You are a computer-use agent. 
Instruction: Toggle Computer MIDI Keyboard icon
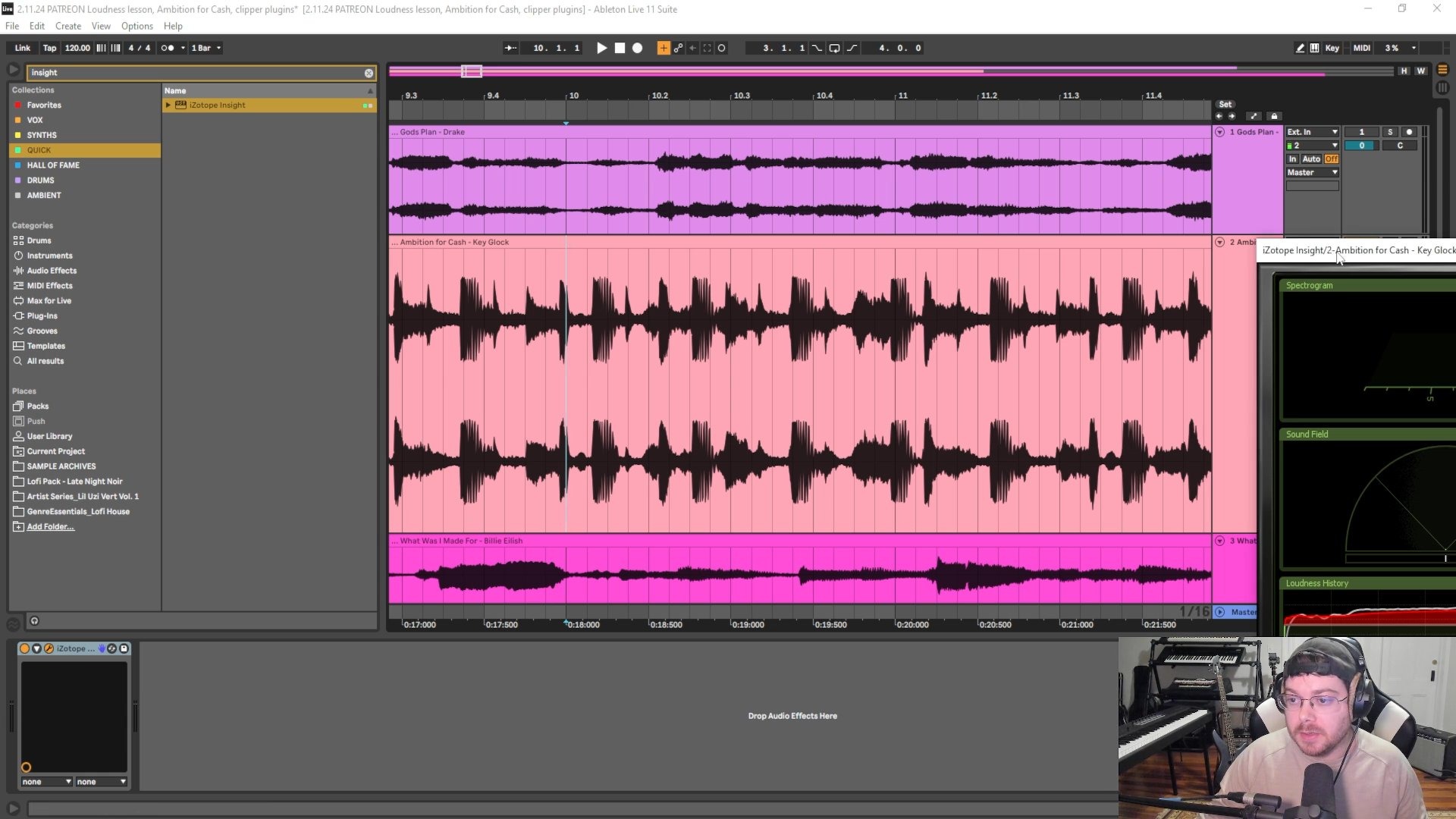pos(1314,48)
